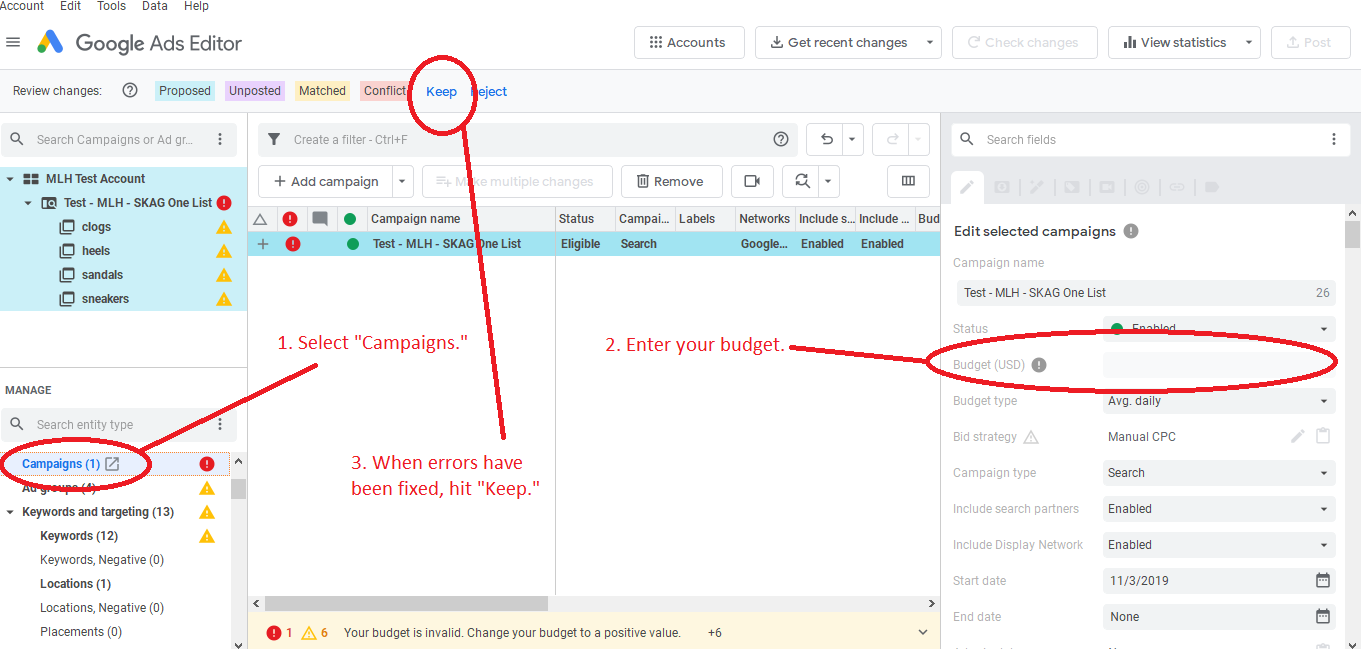This screenshot has height=649, width=1361.
Task: Click the filter funnel icon
Action: tap(274, 140)
